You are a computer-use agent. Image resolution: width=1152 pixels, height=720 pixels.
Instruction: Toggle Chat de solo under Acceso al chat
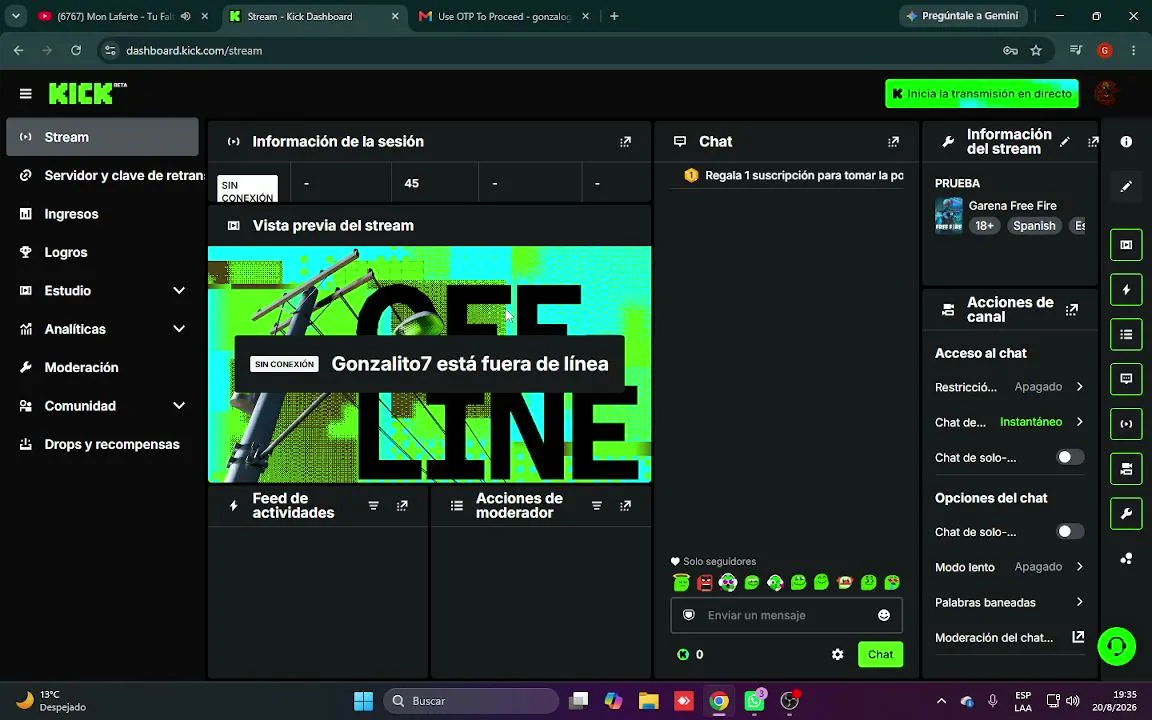(1070, 457)
